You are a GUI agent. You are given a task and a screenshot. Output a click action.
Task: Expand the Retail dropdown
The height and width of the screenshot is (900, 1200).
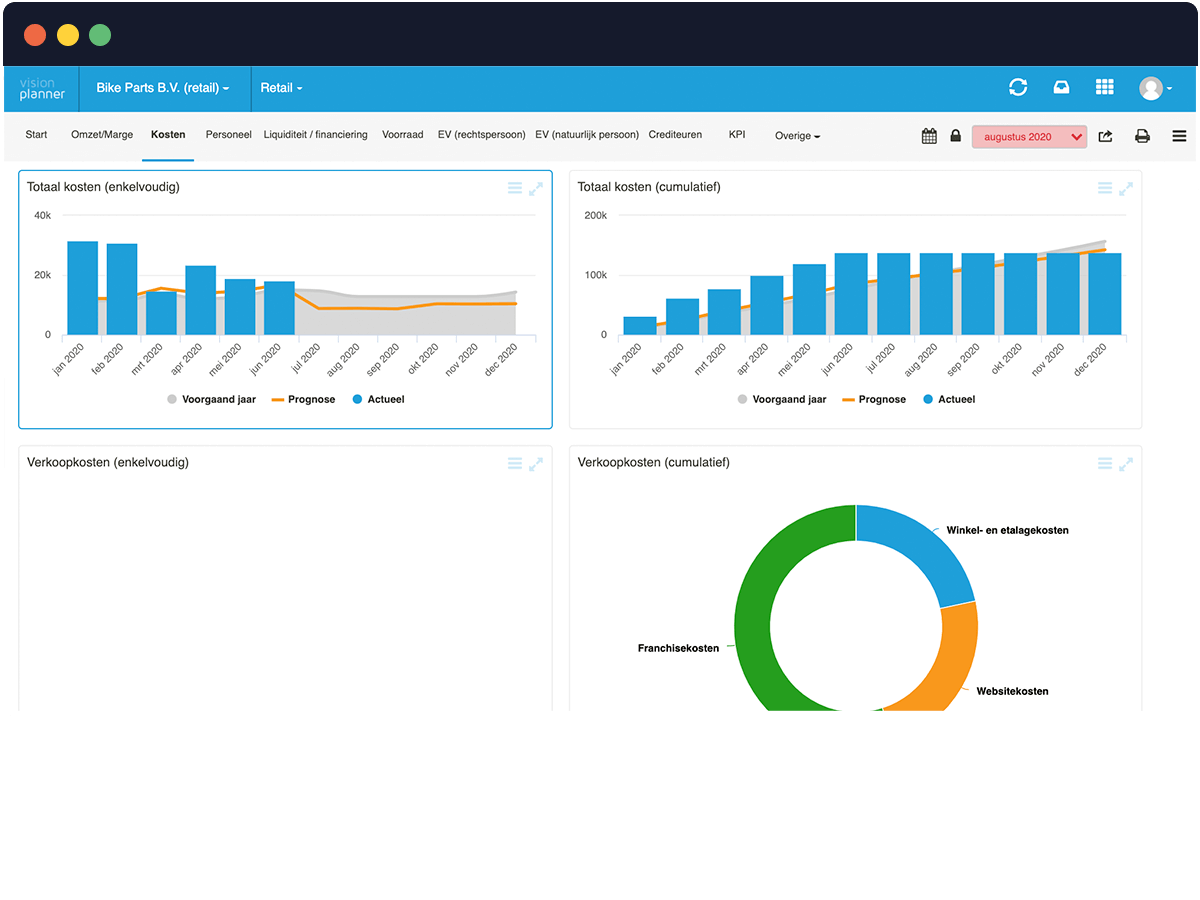pos(281,88)
